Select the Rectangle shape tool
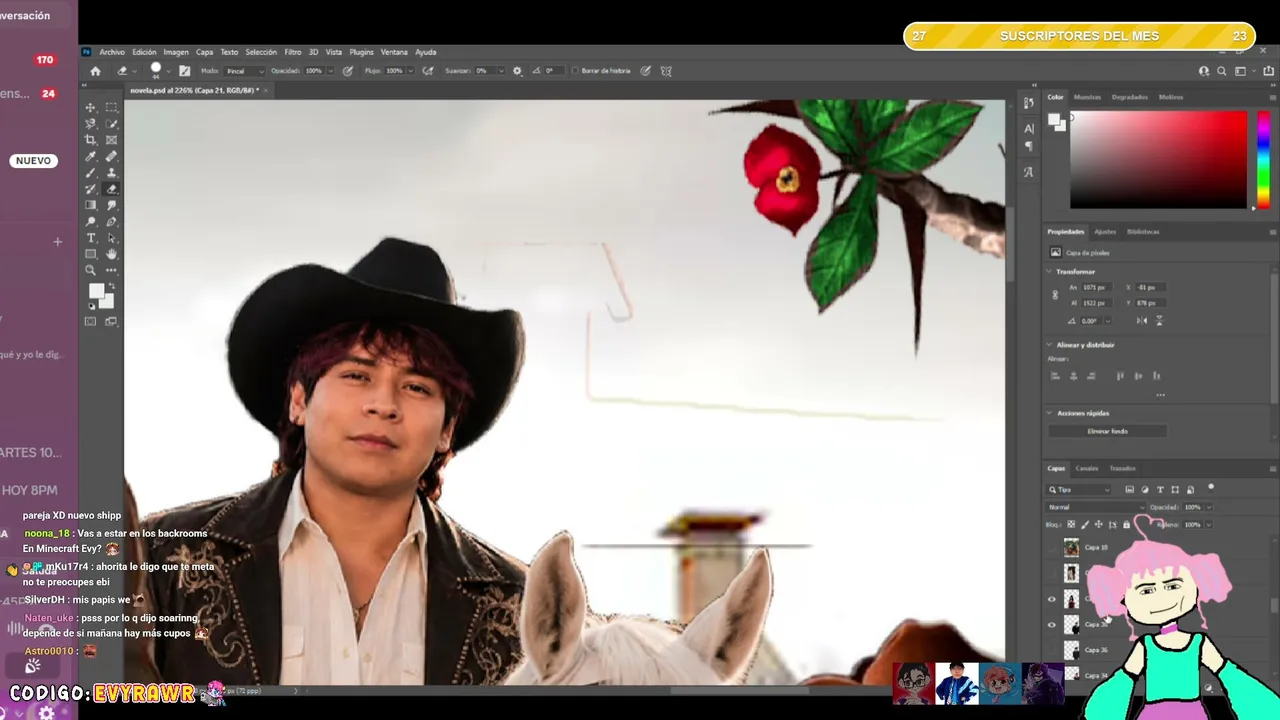 (91, 254)
